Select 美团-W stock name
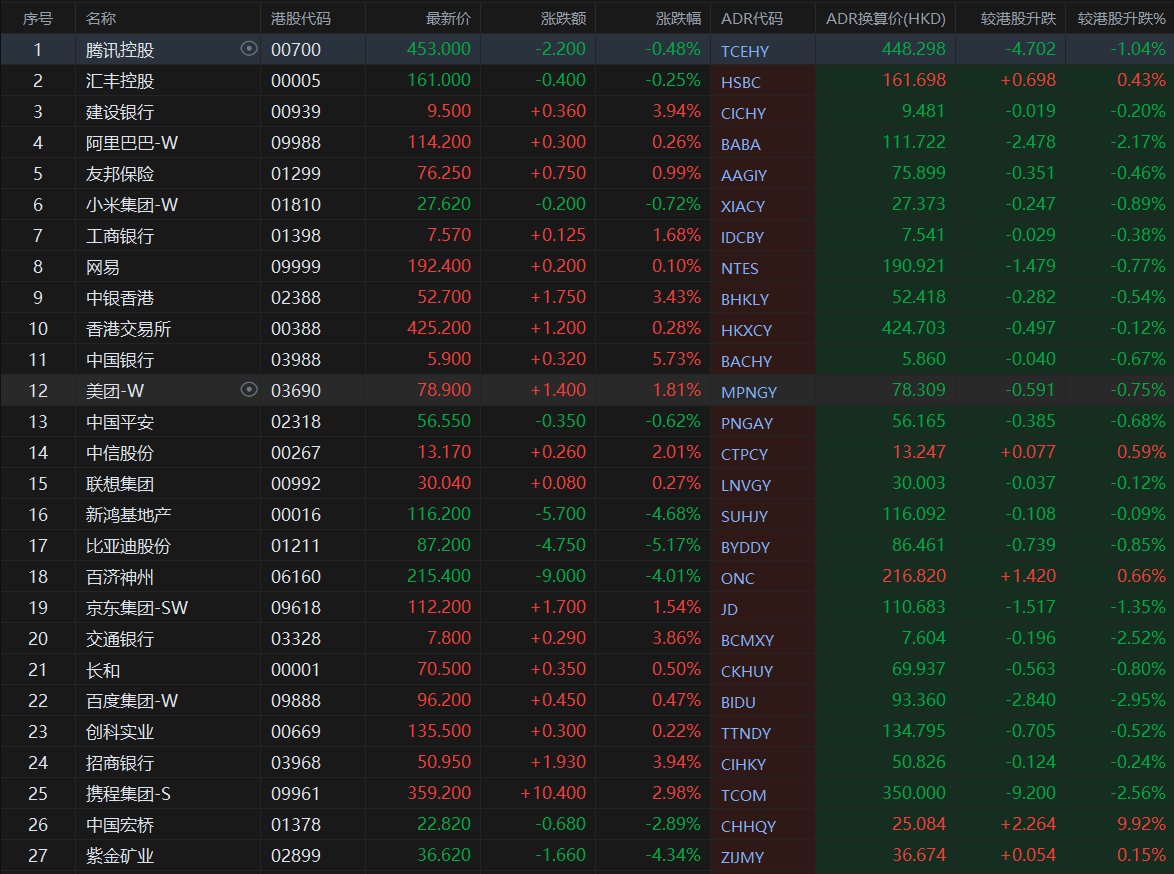 pos(115,390)
